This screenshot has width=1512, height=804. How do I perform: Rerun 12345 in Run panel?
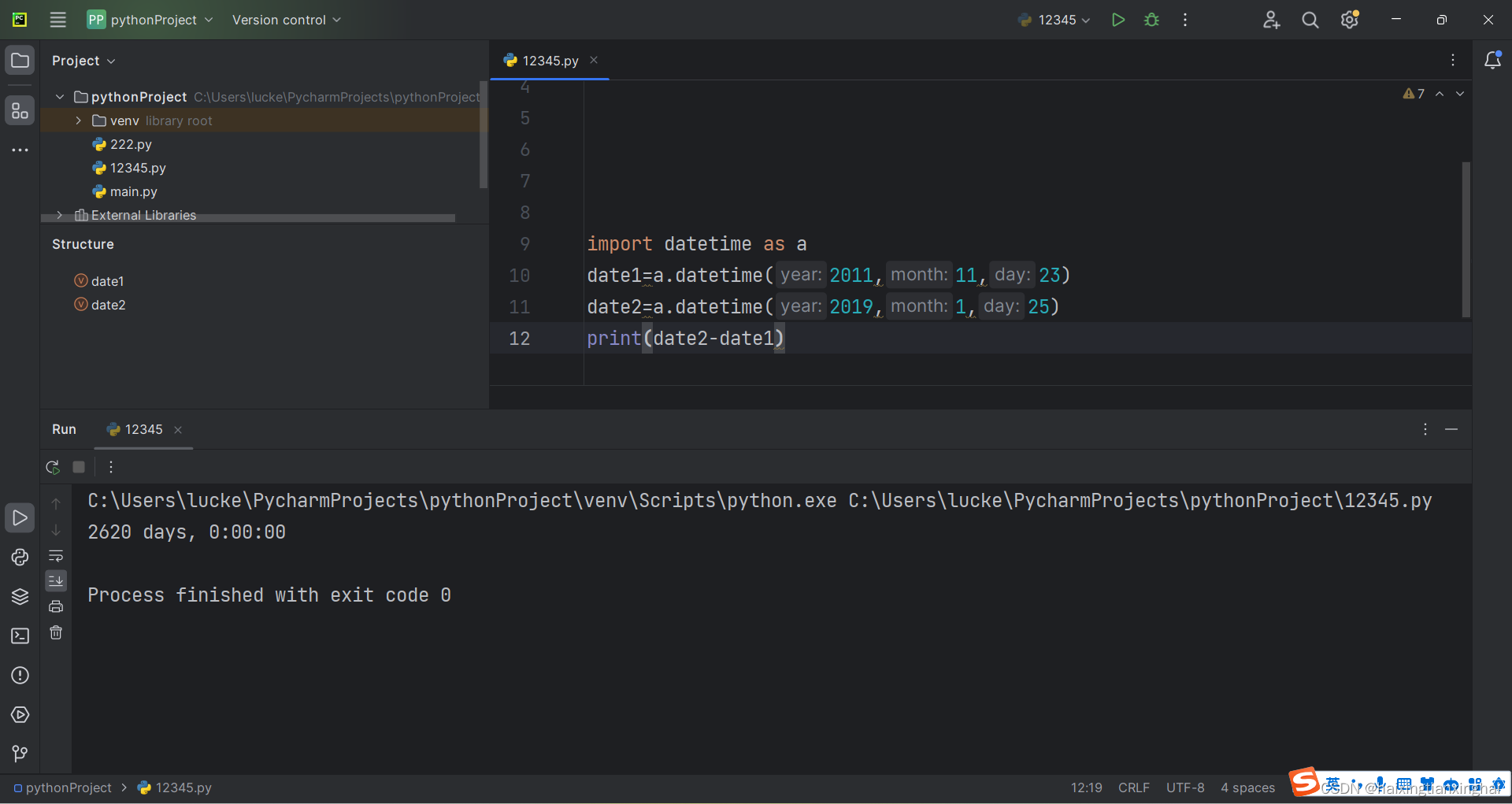coord(53,467)
